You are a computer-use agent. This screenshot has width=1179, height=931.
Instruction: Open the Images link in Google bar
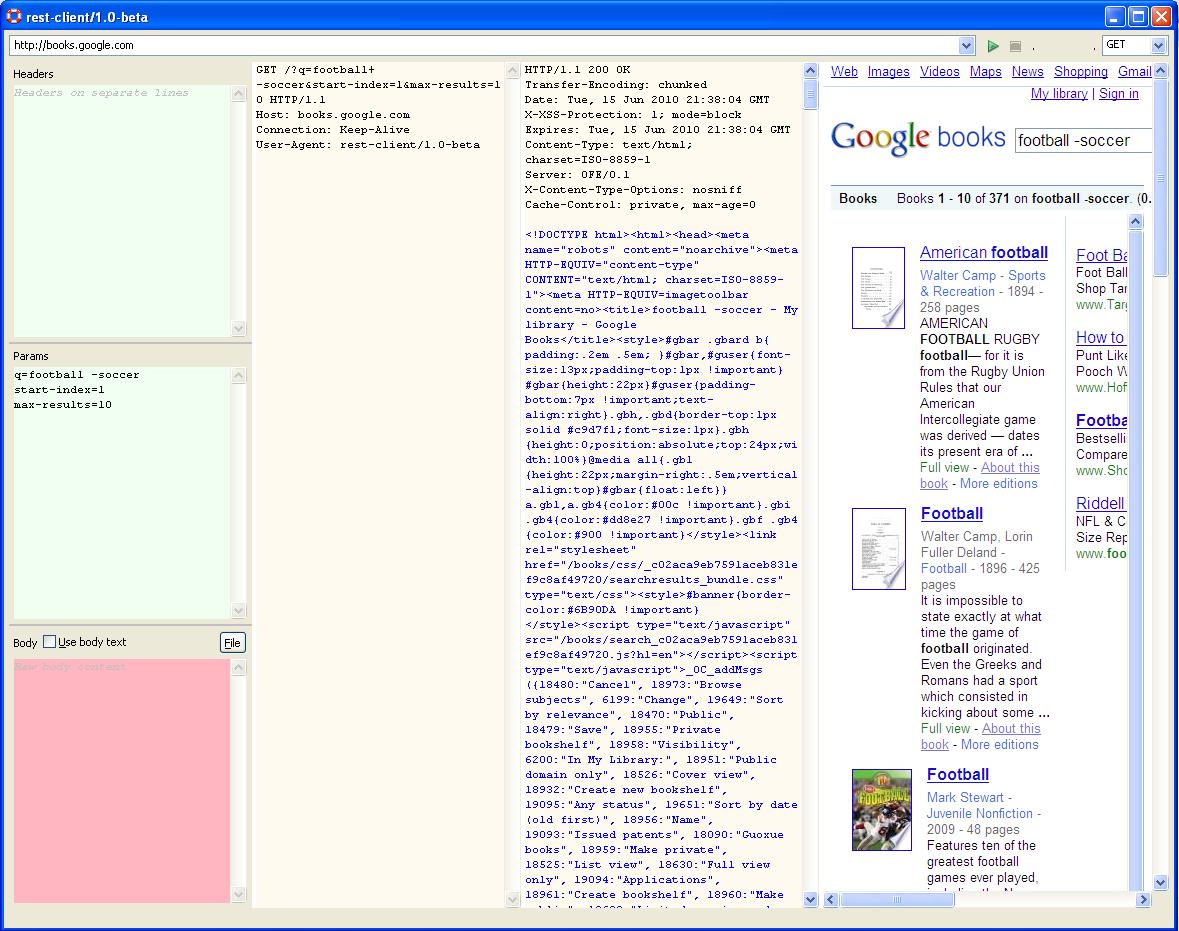click(888, 71)
